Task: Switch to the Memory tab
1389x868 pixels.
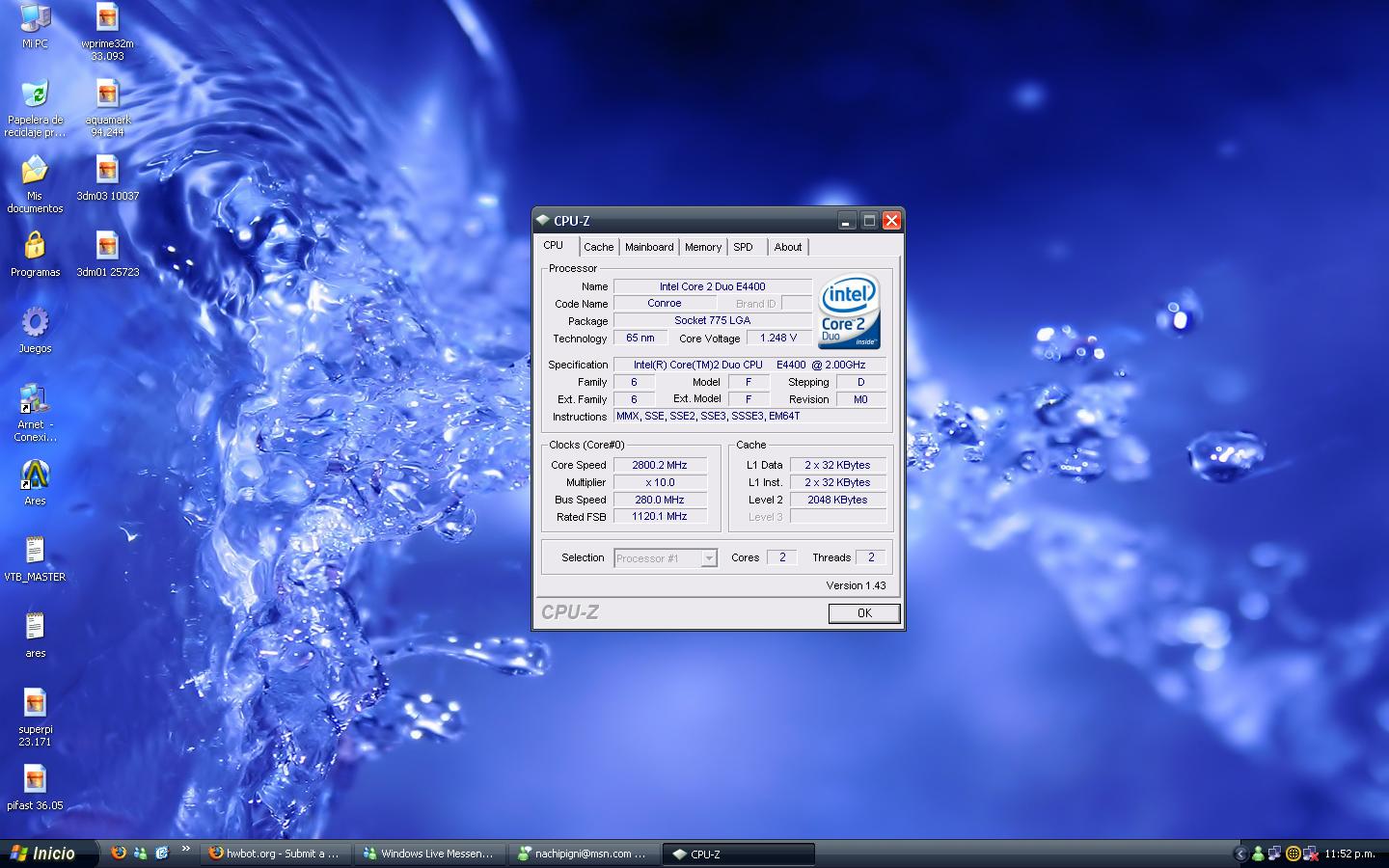Action: pyautogui.click(x=703, y=247)
